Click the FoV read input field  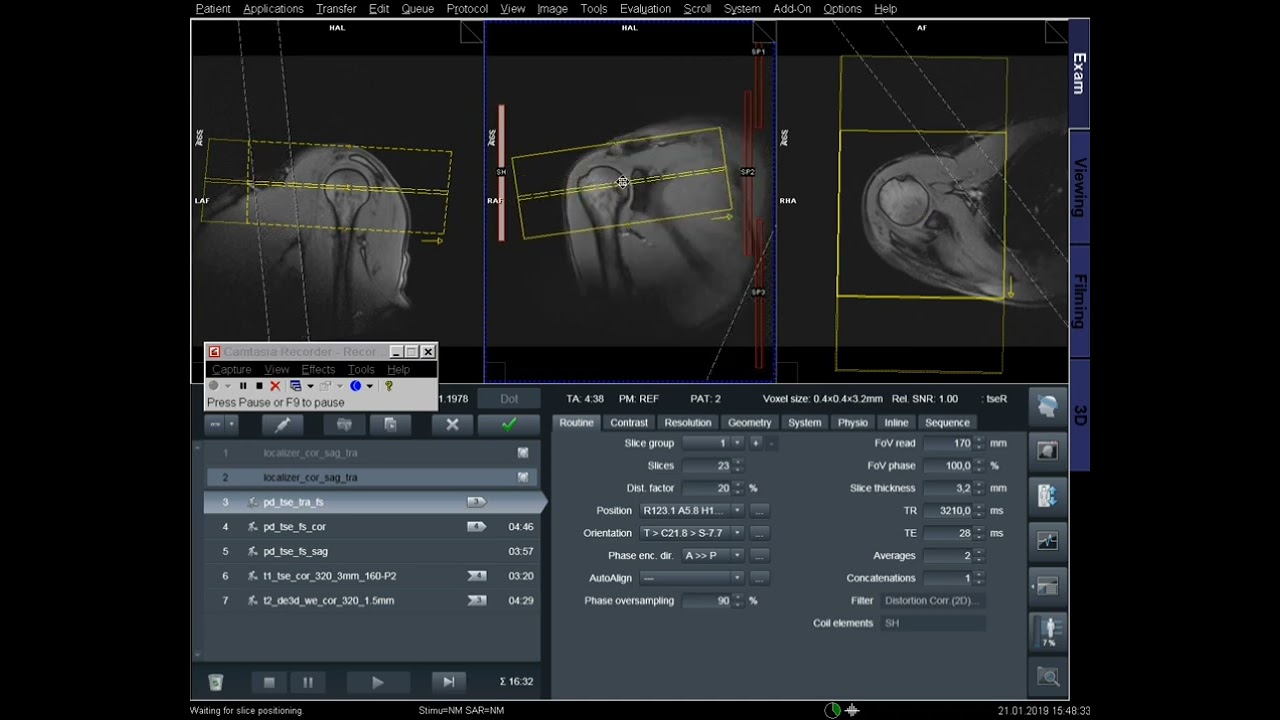(948, 443)
